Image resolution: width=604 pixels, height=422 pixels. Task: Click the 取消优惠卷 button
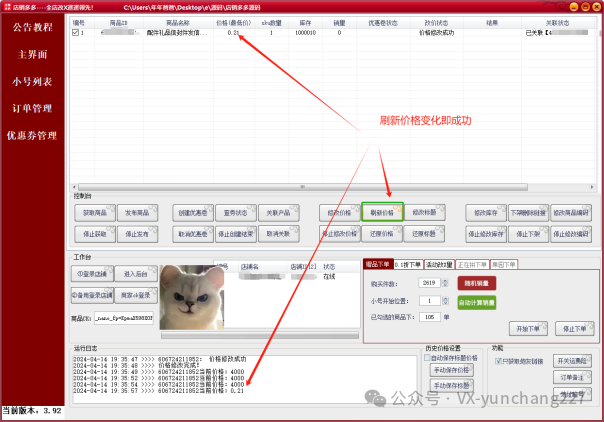click(x=193, y=234)
